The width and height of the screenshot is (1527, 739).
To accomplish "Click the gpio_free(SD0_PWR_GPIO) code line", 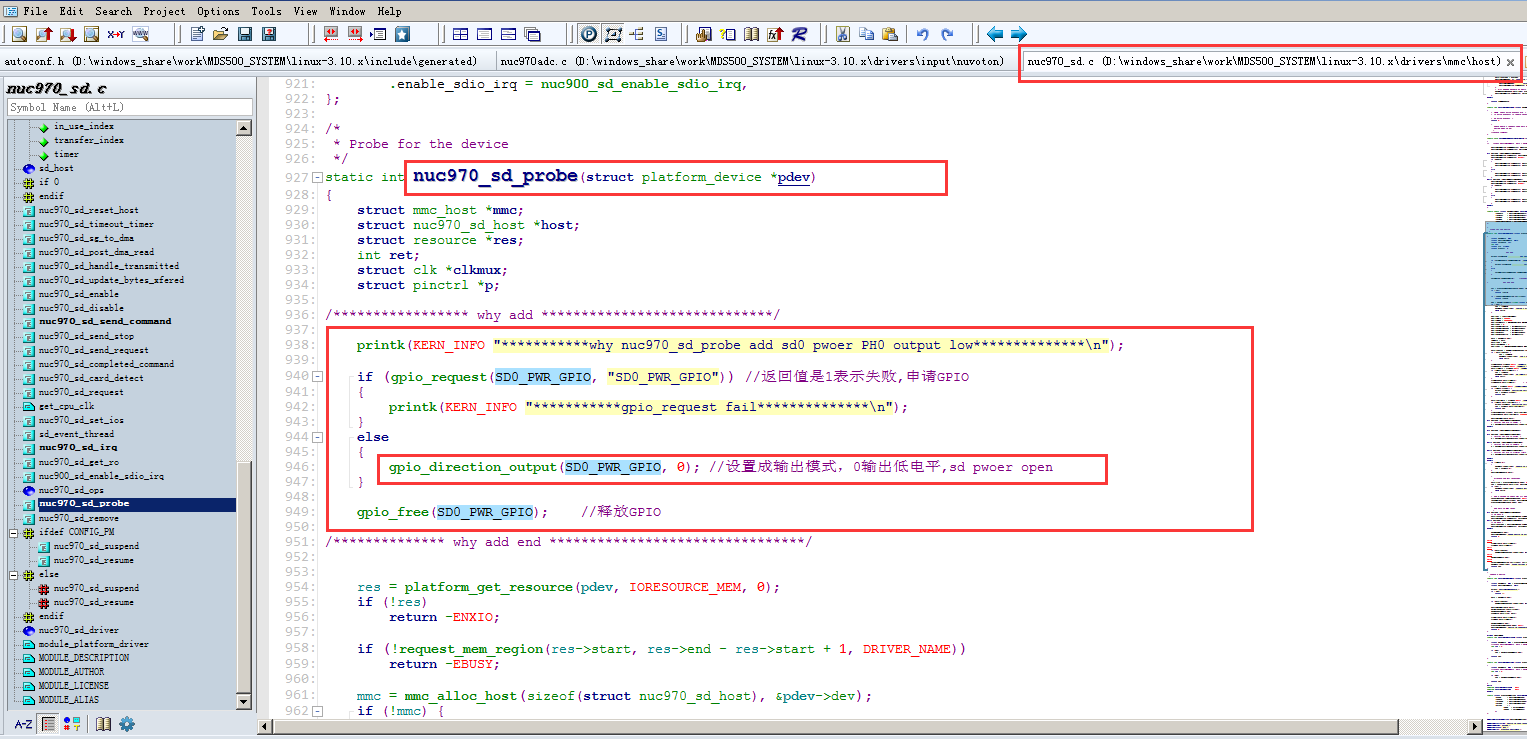I will pyautogui.click(x=453, y=512).
